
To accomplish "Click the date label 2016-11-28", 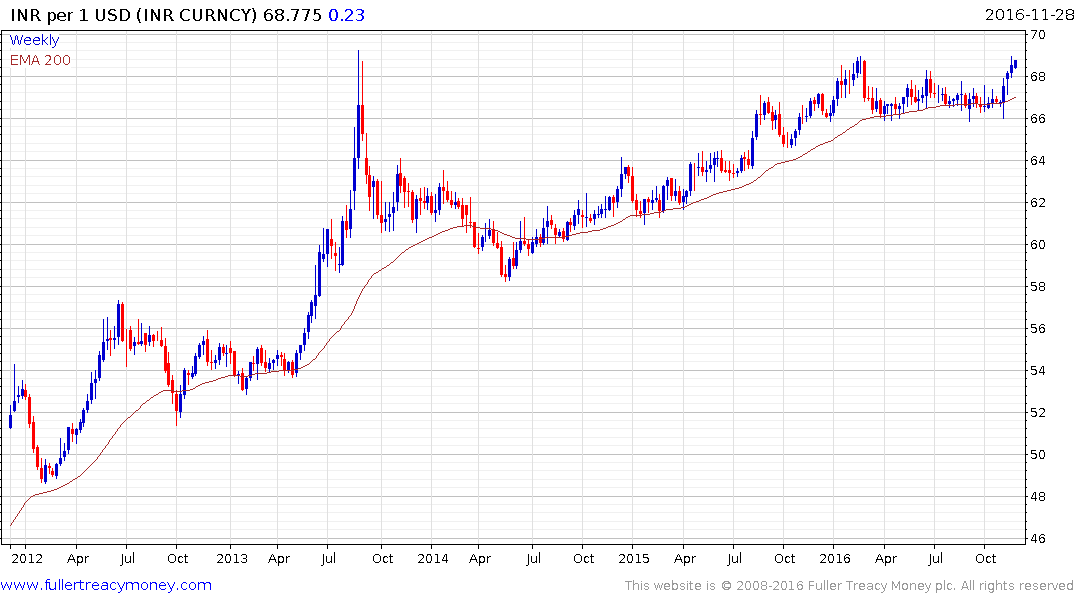I will point(1029,14).
